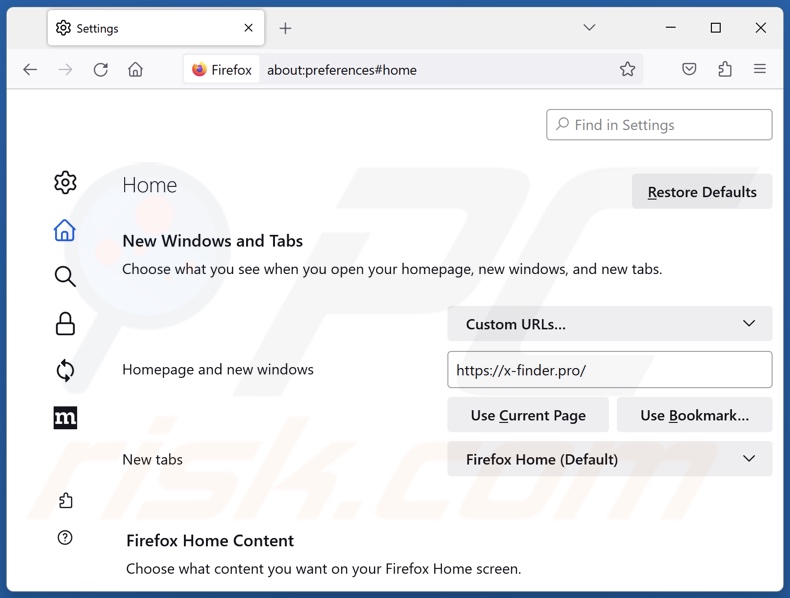Open the General settings gear icon
The image size is (790, 598).
(x=65, y=183)
